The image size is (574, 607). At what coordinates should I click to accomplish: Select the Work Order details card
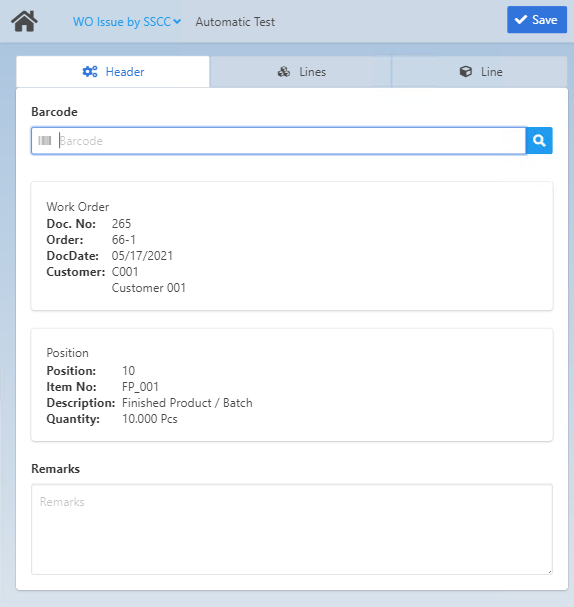click(292, 246)
